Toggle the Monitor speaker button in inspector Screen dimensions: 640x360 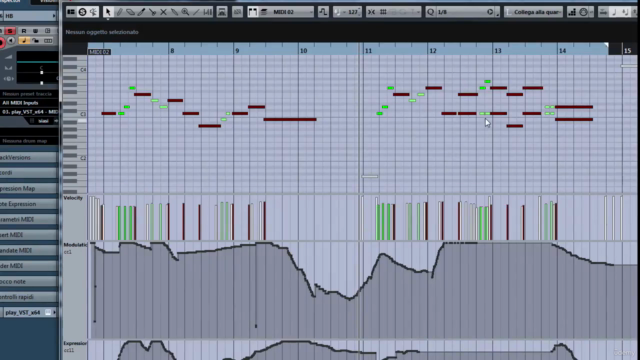click(x=11, y=41)
